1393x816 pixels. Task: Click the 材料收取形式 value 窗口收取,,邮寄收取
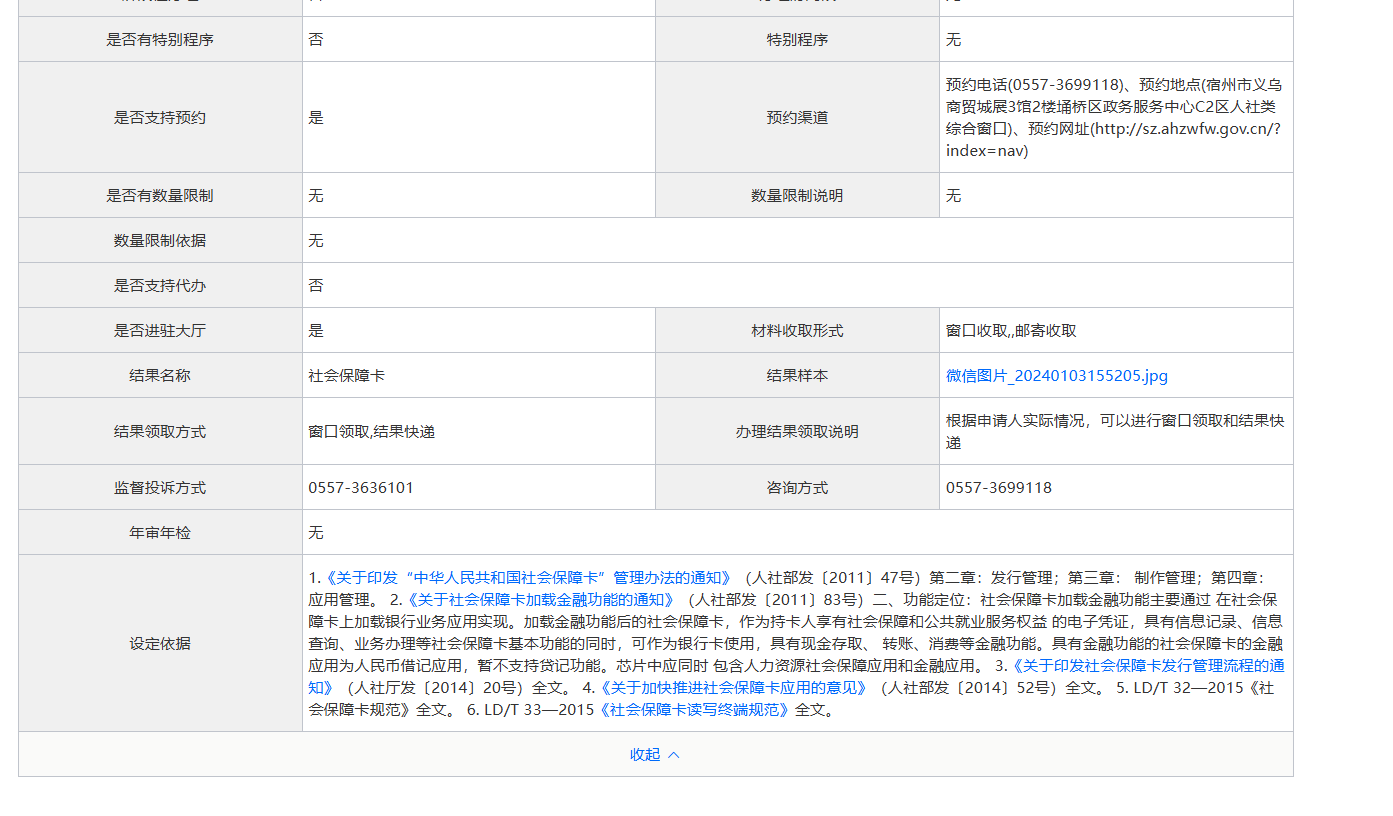click(1011, 331)
